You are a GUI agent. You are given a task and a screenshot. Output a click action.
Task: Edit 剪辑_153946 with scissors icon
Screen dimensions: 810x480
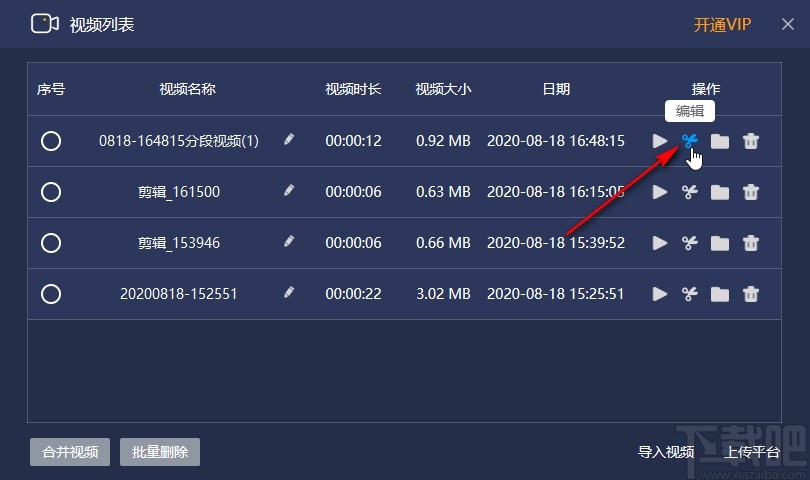pyautogui.click(x=690, y=243)
